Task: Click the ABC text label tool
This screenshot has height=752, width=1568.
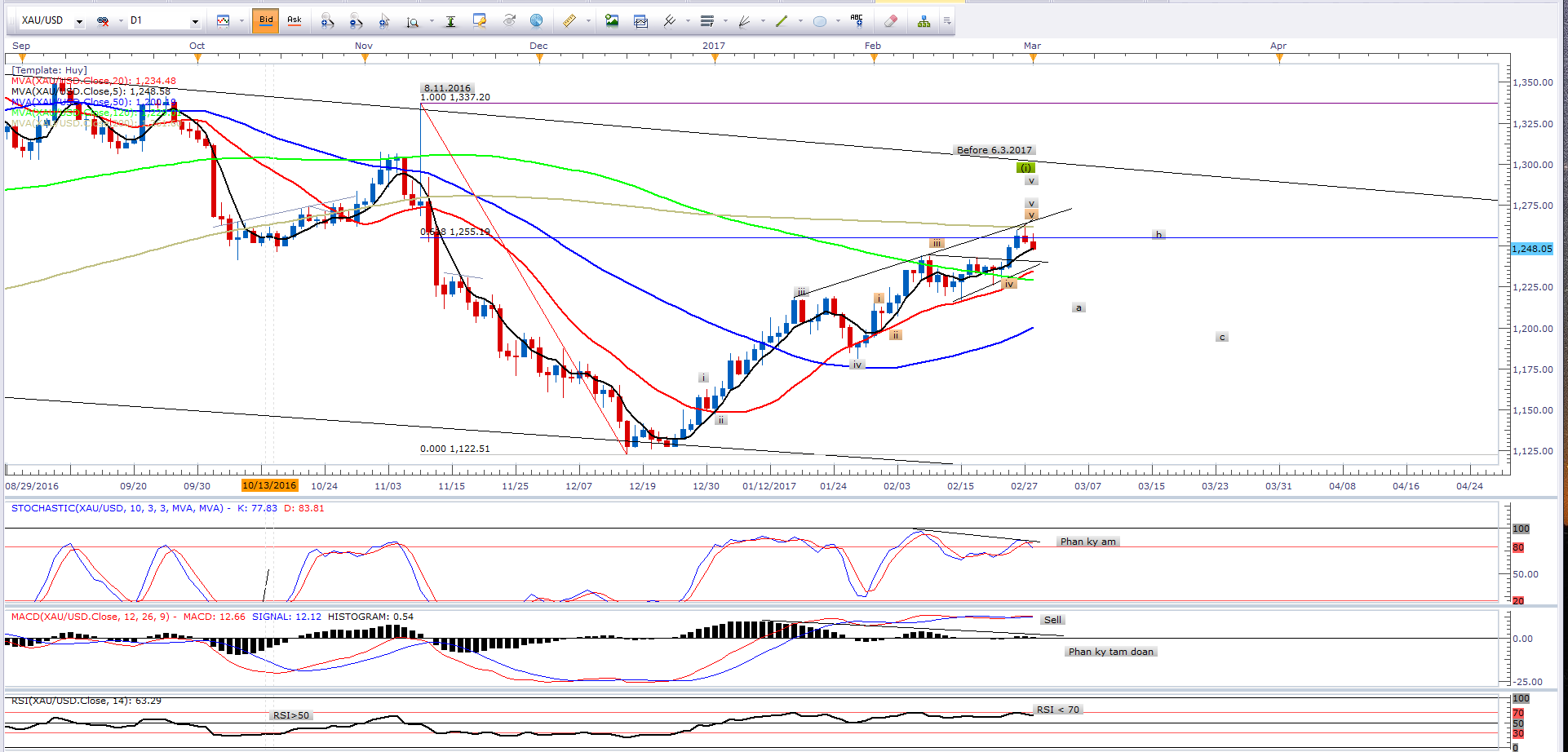Action: point(857,20)
